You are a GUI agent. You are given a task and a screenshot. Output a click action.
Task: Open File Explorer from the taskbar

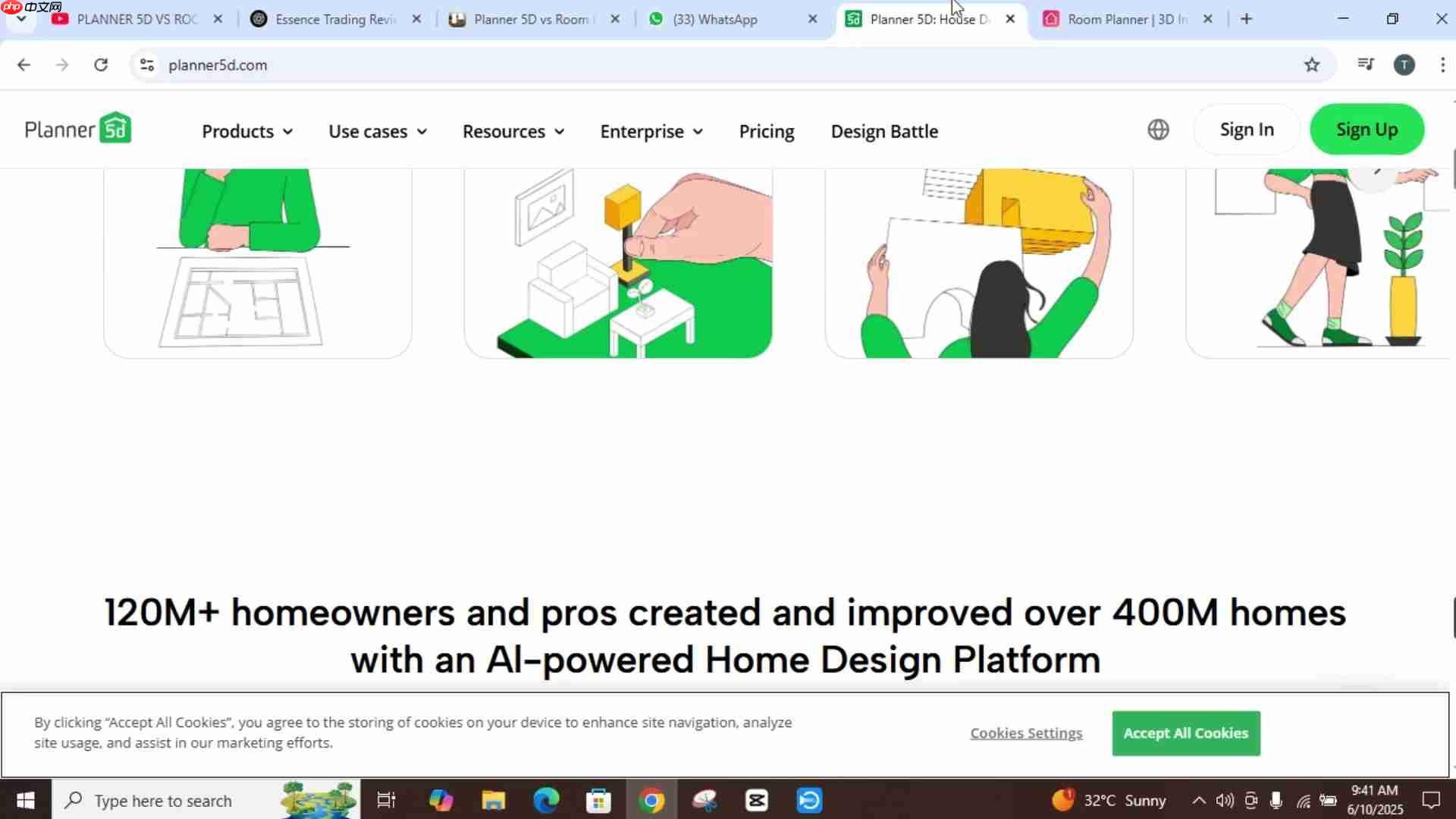pos(493,800)
